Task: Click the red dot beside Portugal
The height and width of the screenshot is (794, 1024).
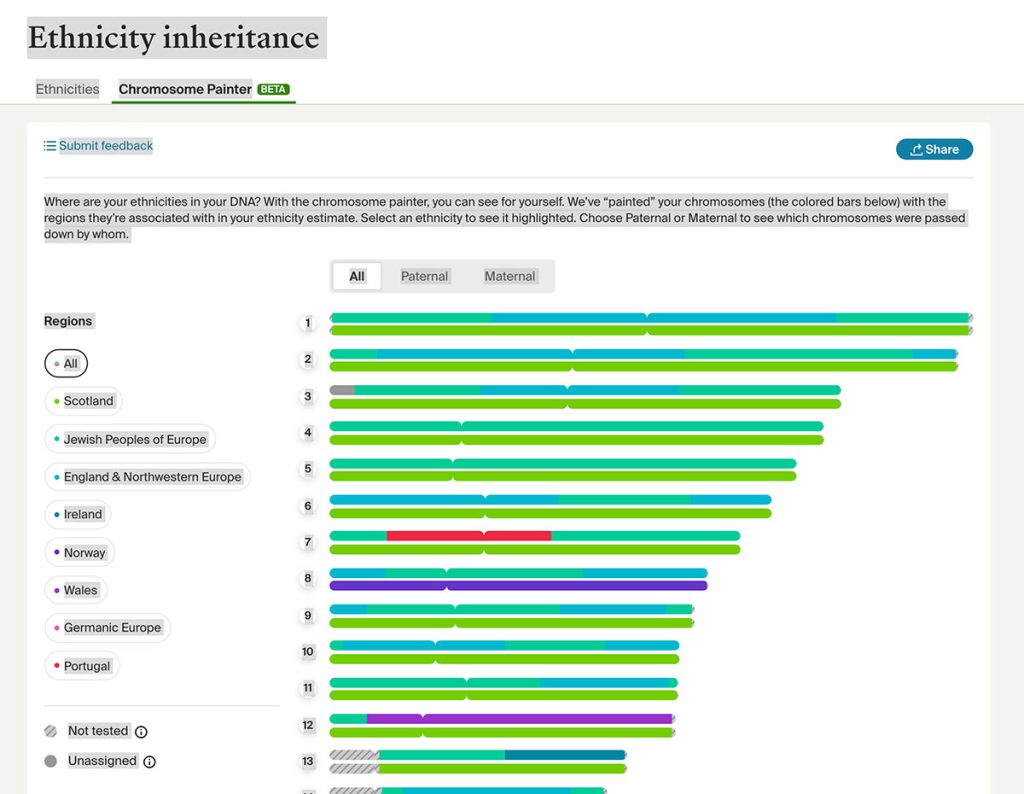Action: coord(57,665)
